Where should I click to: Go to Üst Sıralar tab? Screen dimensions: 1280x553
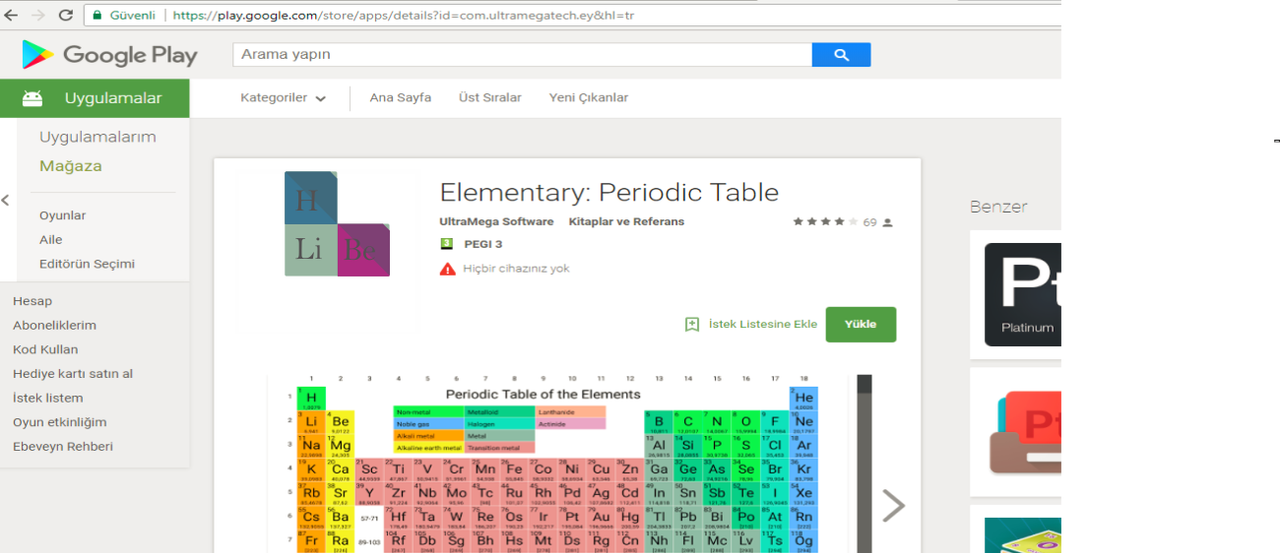tap(490, 98)
